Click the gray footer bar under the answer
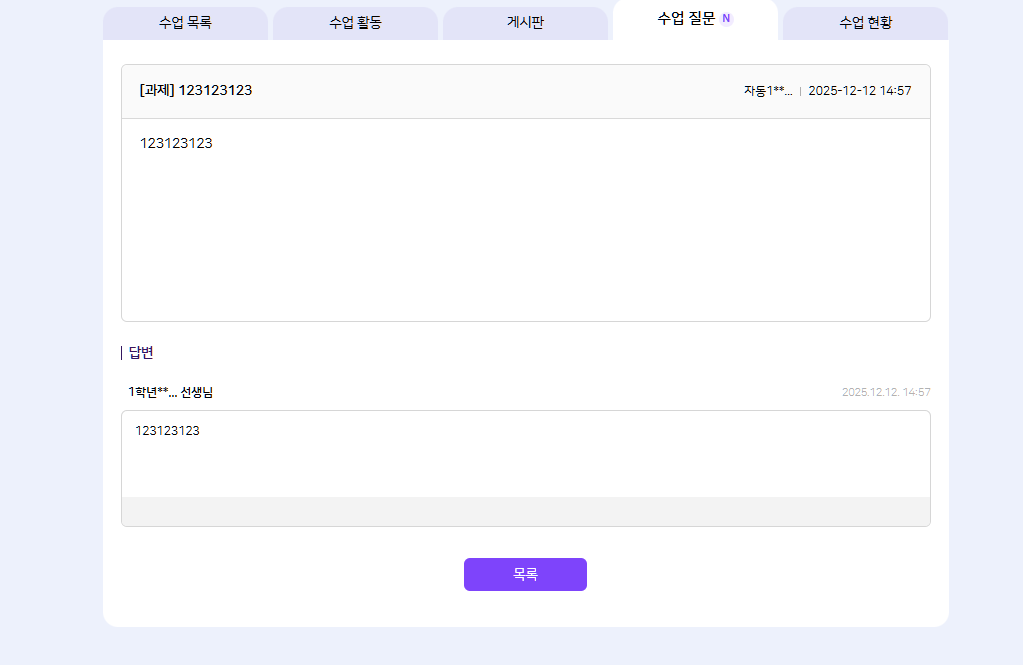The width and height of the screenshot is (1023, 665). pyautogui.click(x=525, y=511)
